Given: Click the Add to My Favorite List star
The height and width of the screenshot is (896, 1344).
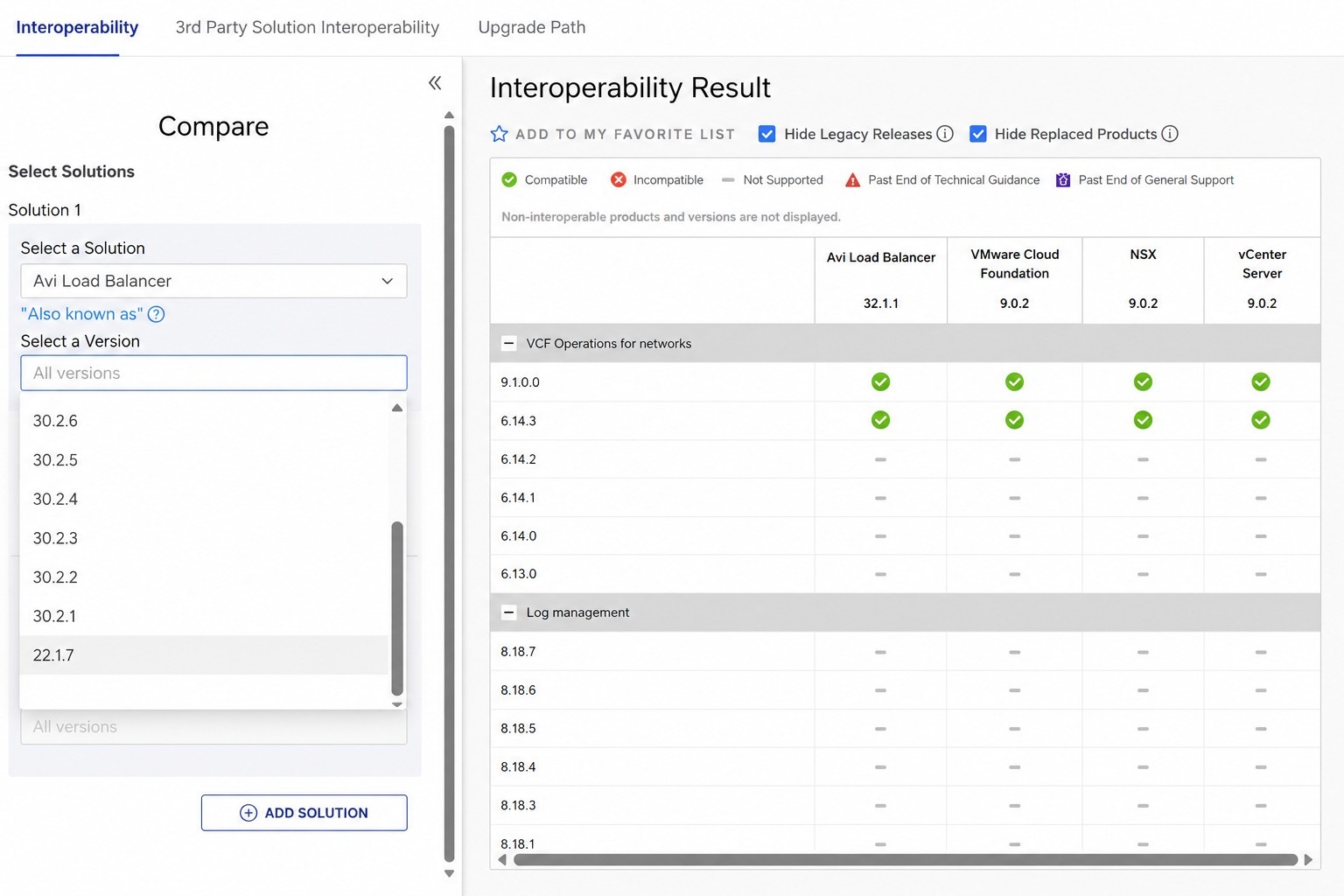Looking at the screenshot, I should (x=499, y=134).
